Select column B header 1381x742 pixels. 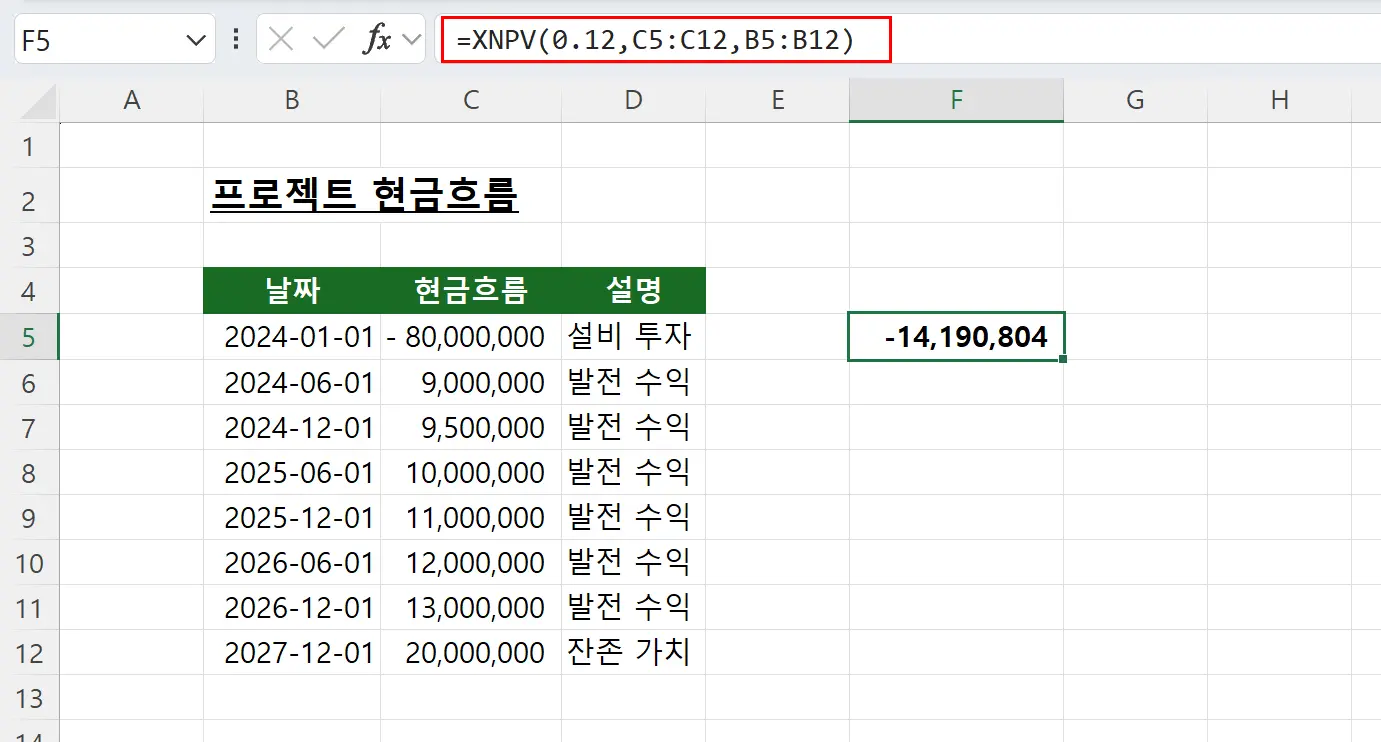click(x=290, y=99)
